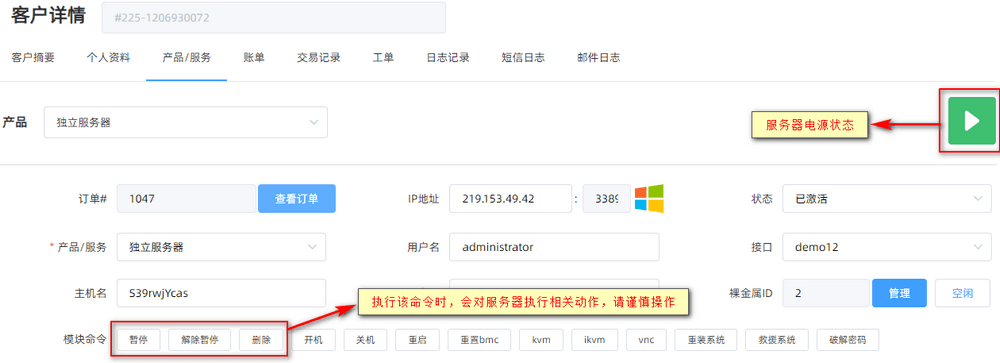This screenshot has height=363, width=1000.
Task: Click the 关机 shutdown command
Action: (x=365, y=340)
